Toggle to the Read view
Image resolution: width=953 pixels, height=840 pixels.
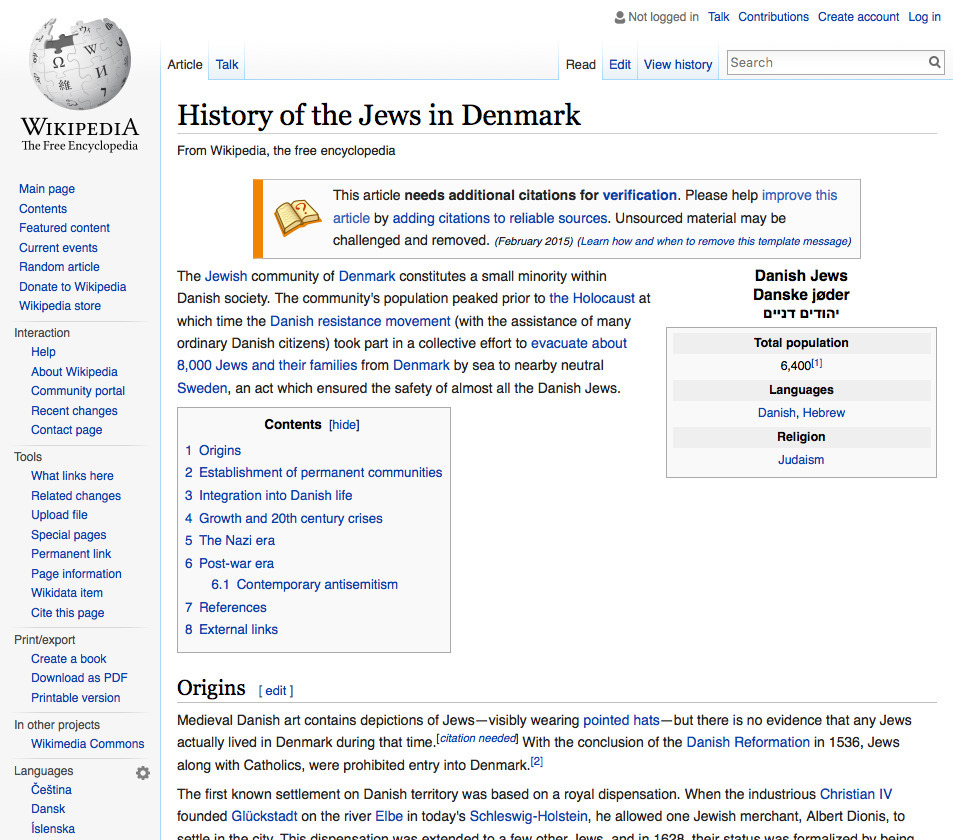click(580, 64)
